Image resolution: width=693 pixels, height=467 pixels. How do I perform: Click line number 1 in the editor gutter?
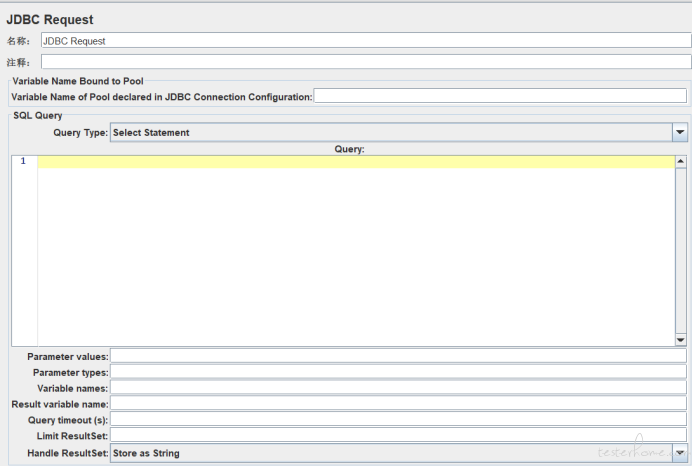coord(24,161)
